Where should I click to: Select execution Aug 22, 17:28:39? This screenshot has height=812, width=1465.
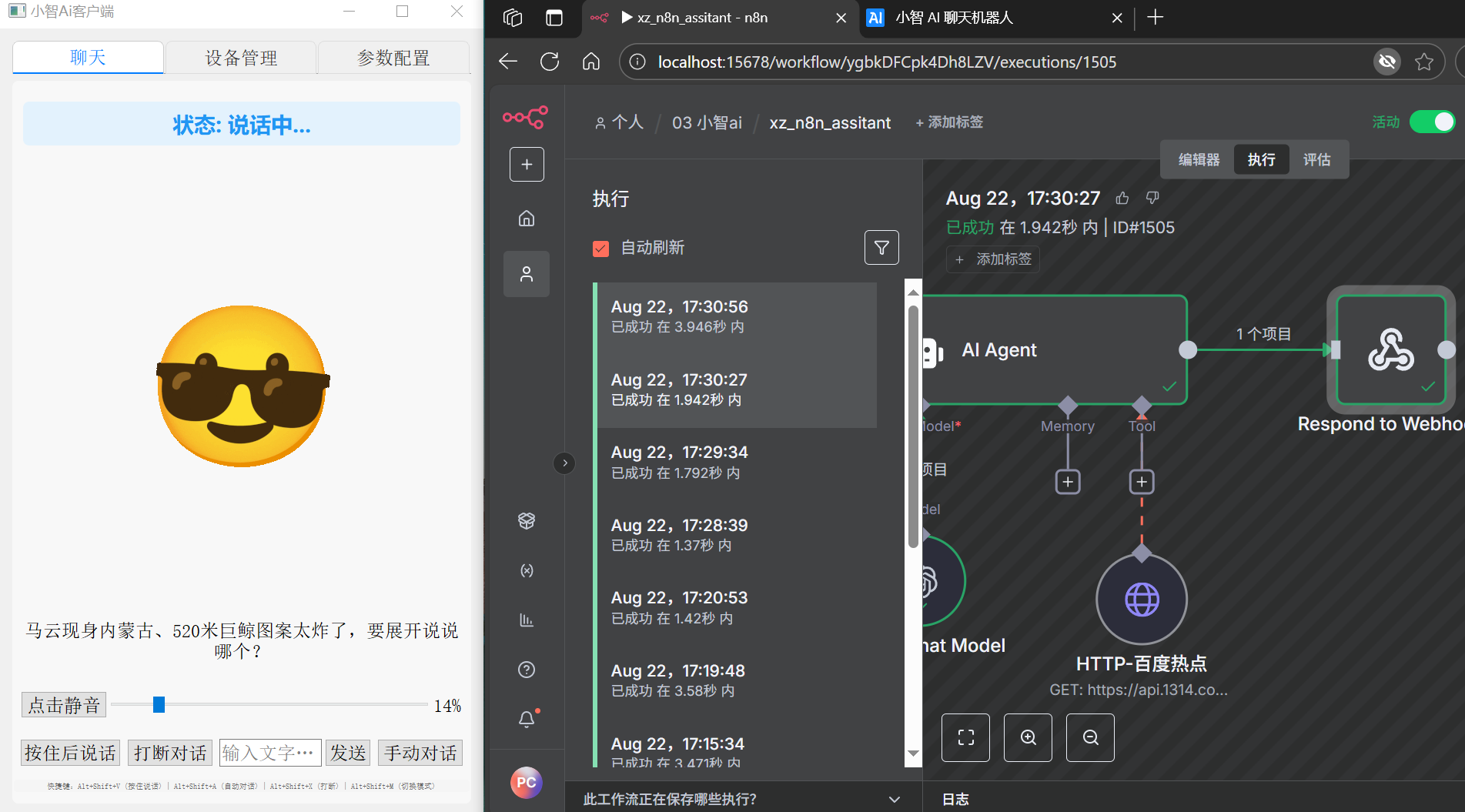coord(736,536)
